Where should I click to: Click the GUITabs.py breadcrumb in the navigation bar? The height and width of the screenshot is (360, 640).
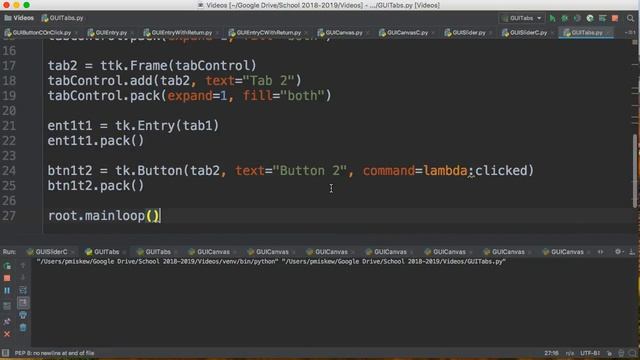tap(63, 18)
